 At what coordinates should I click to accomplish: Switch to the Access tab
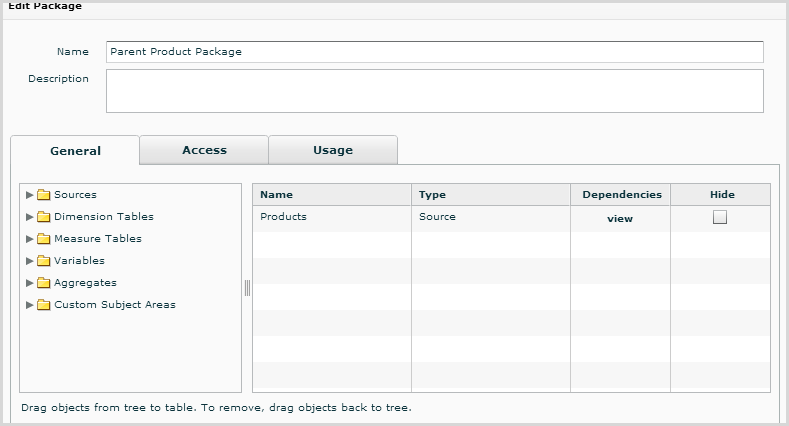pyautogui.click(x=204, y=150)
